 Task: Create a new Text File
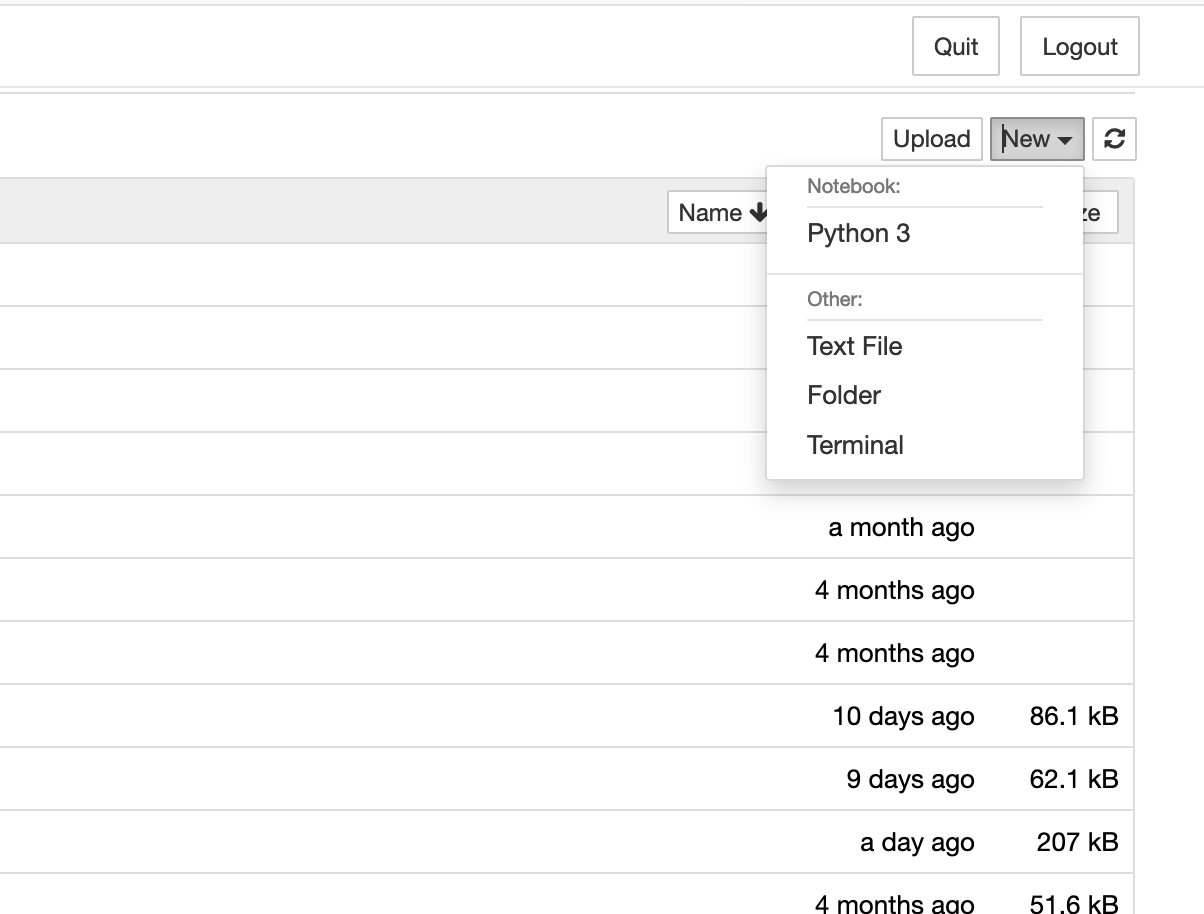click(854, 346)
